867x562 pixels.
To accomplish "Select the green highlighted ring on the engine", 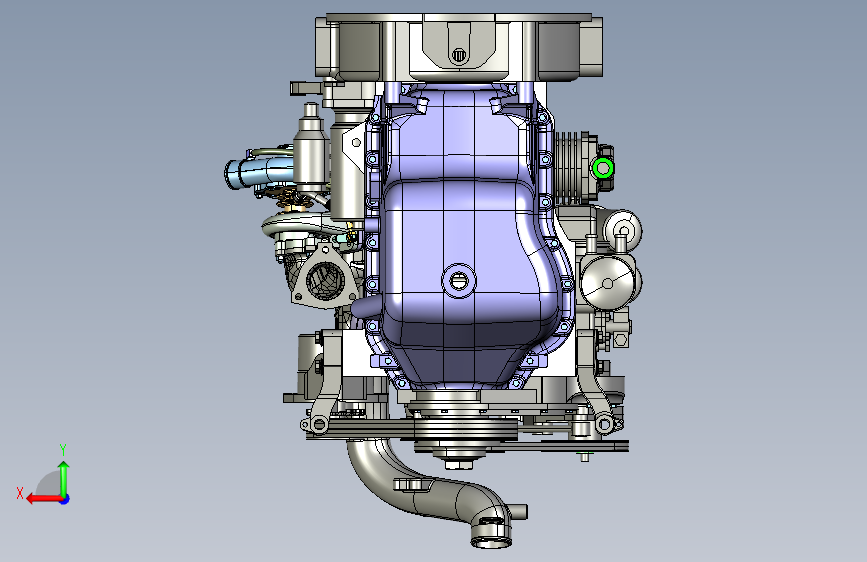I will click(602, 169).
